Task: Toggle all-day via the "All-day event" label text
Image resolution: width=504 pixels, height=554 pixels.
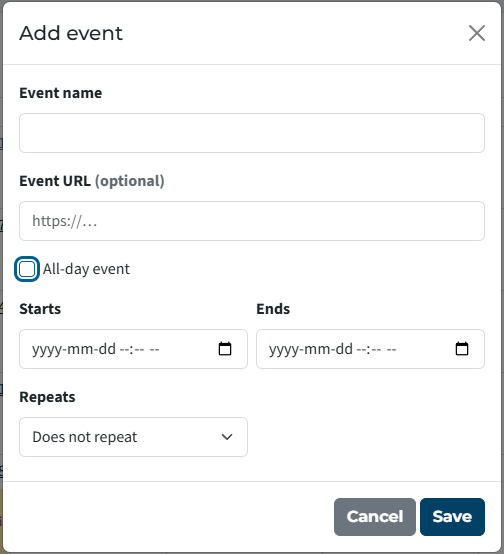Action: (86, 269)
